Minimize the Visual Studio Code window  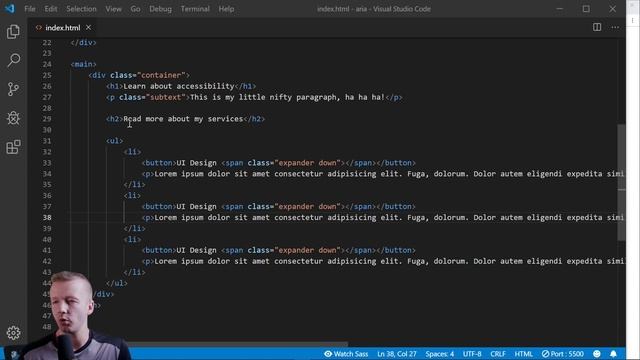point(560,9)
